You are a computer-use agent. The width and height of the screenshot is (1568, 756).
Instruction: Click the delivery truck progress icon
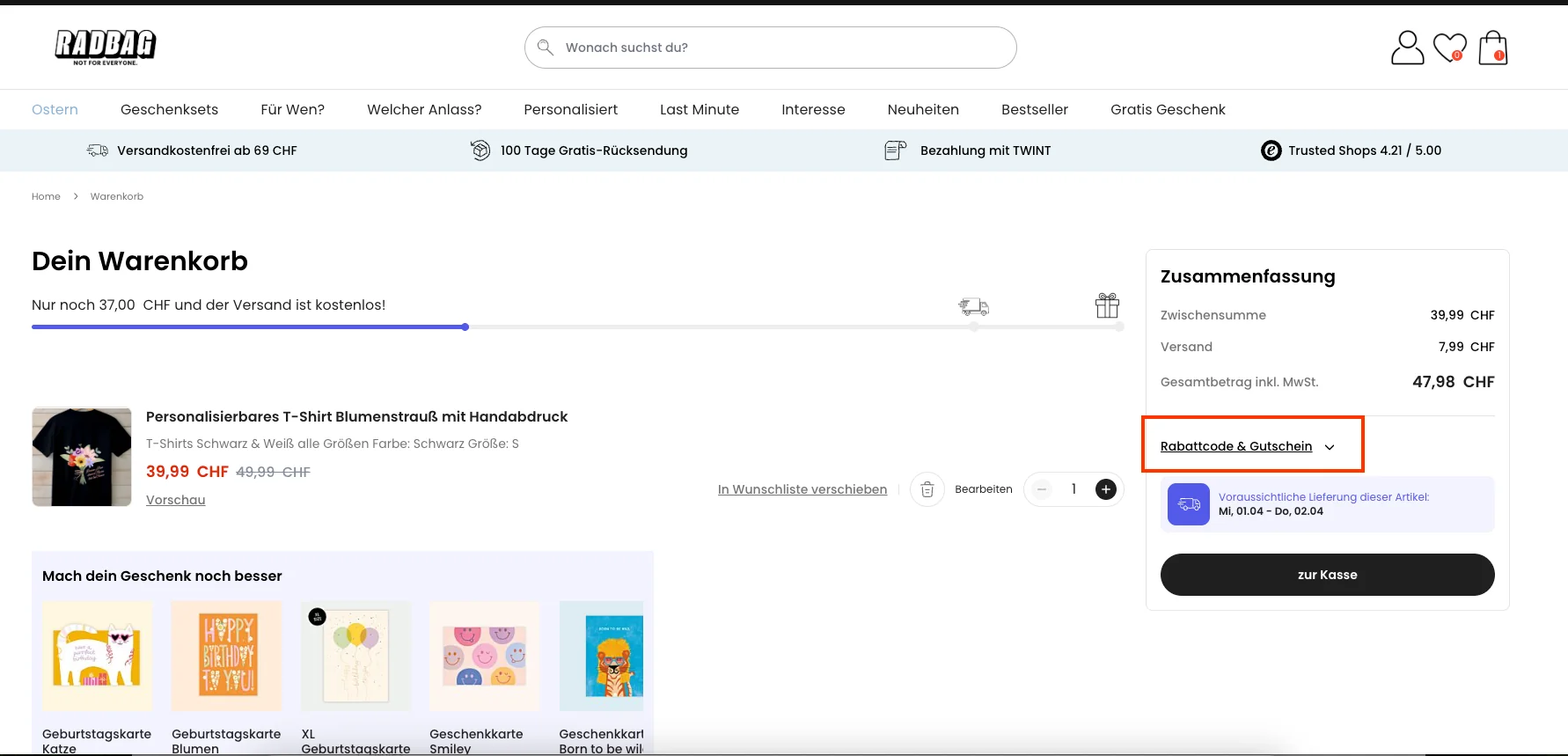click(x=973, y=307)
